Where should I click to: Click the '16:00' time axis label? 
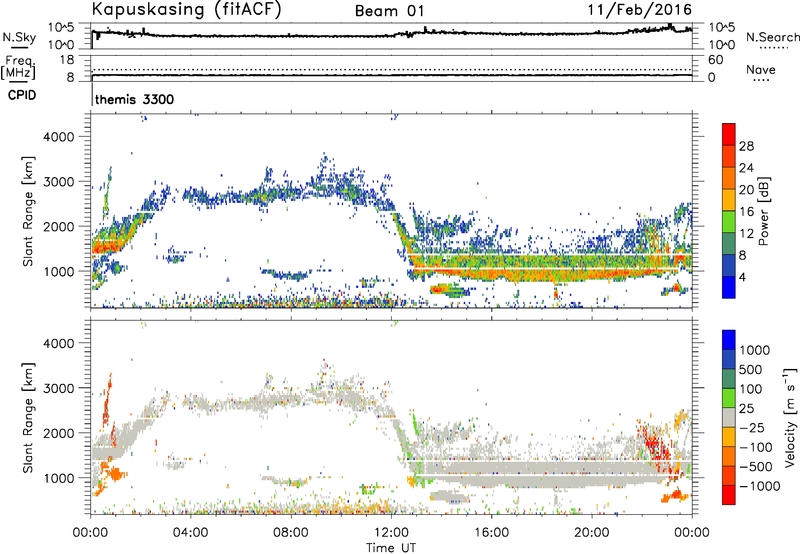click(491, 533)
